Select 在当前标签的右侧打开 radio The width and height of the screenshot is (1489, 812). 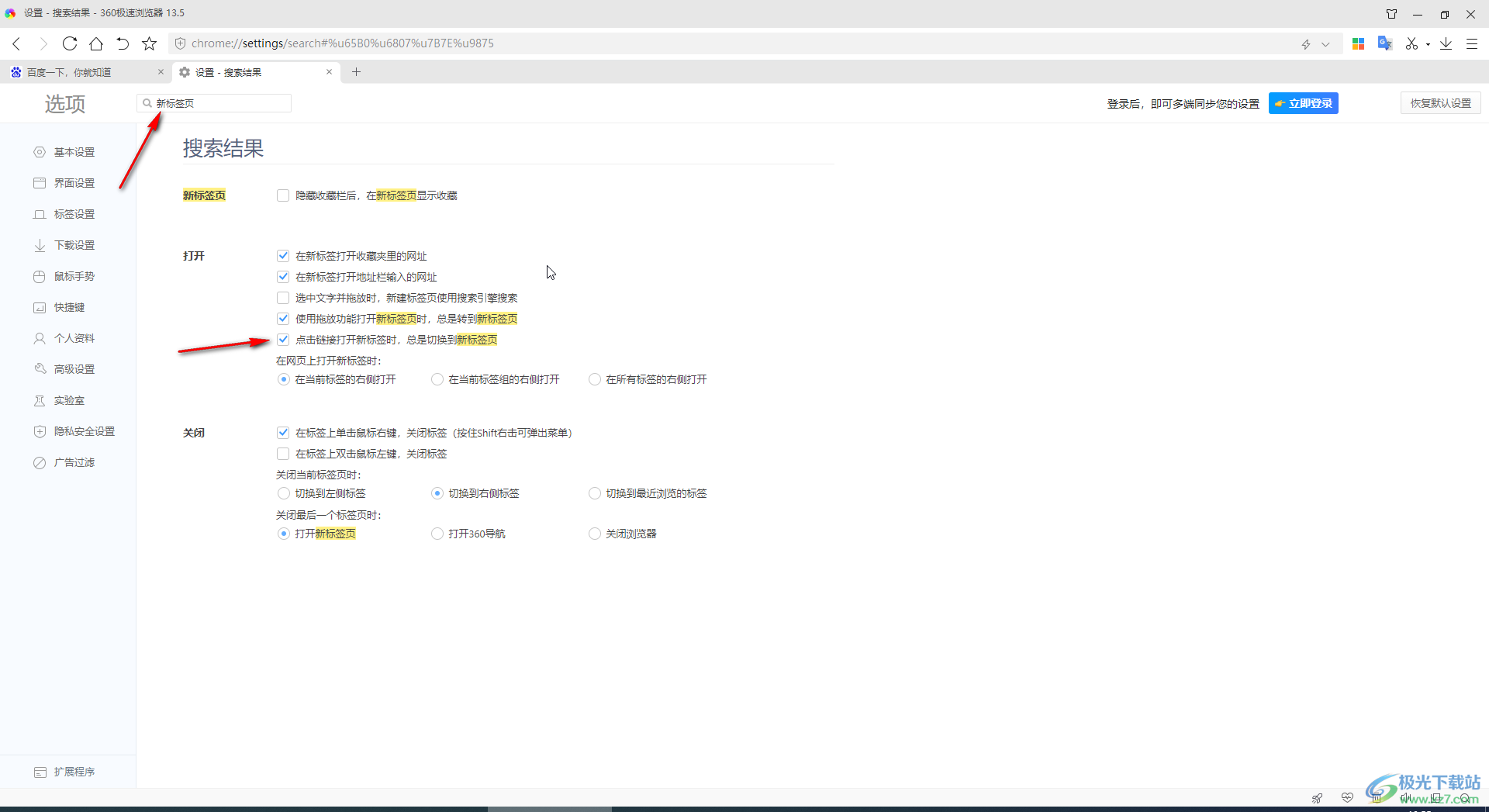pyautogui.click(x=283, y=379)
